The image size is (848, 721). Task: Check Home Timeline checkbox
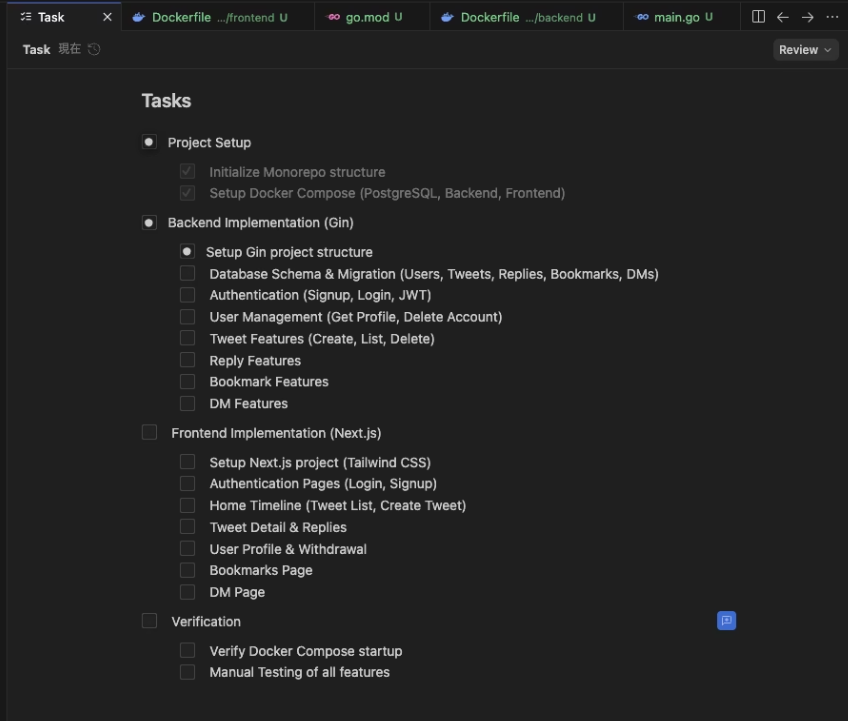[187, 505]
